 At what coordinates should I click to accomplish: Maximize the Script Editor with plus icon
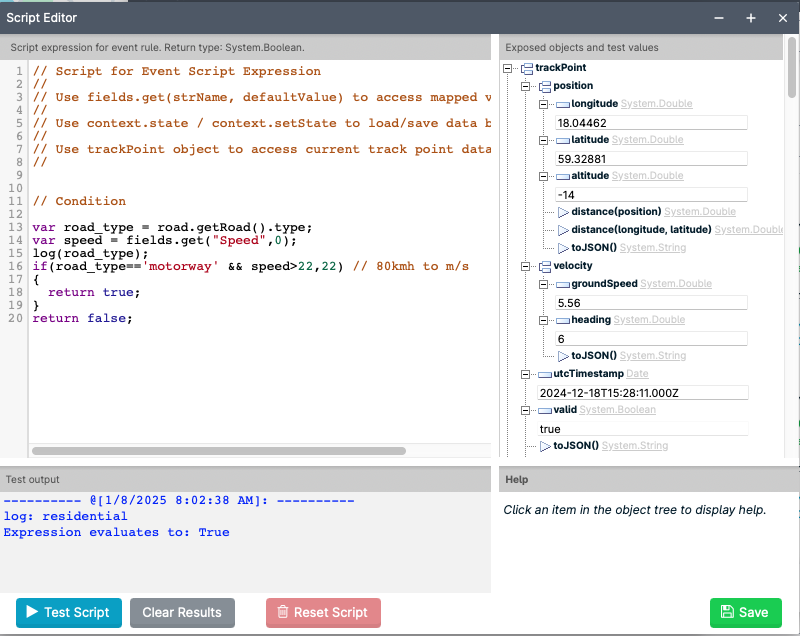(x=751, y=18)
